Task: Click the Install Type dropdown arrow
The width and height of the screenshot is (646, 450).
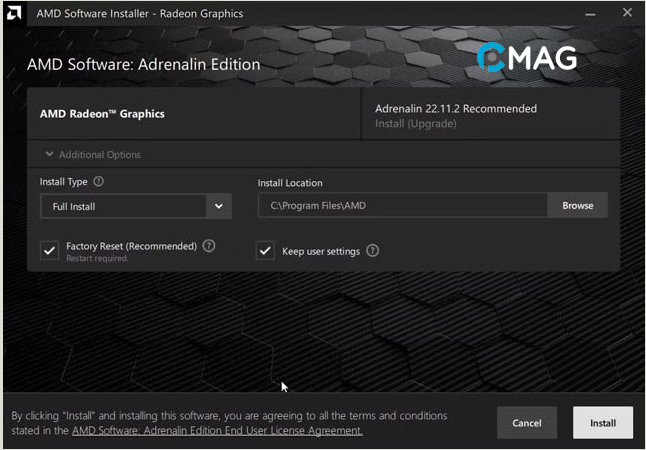Action: click(219, 206)
